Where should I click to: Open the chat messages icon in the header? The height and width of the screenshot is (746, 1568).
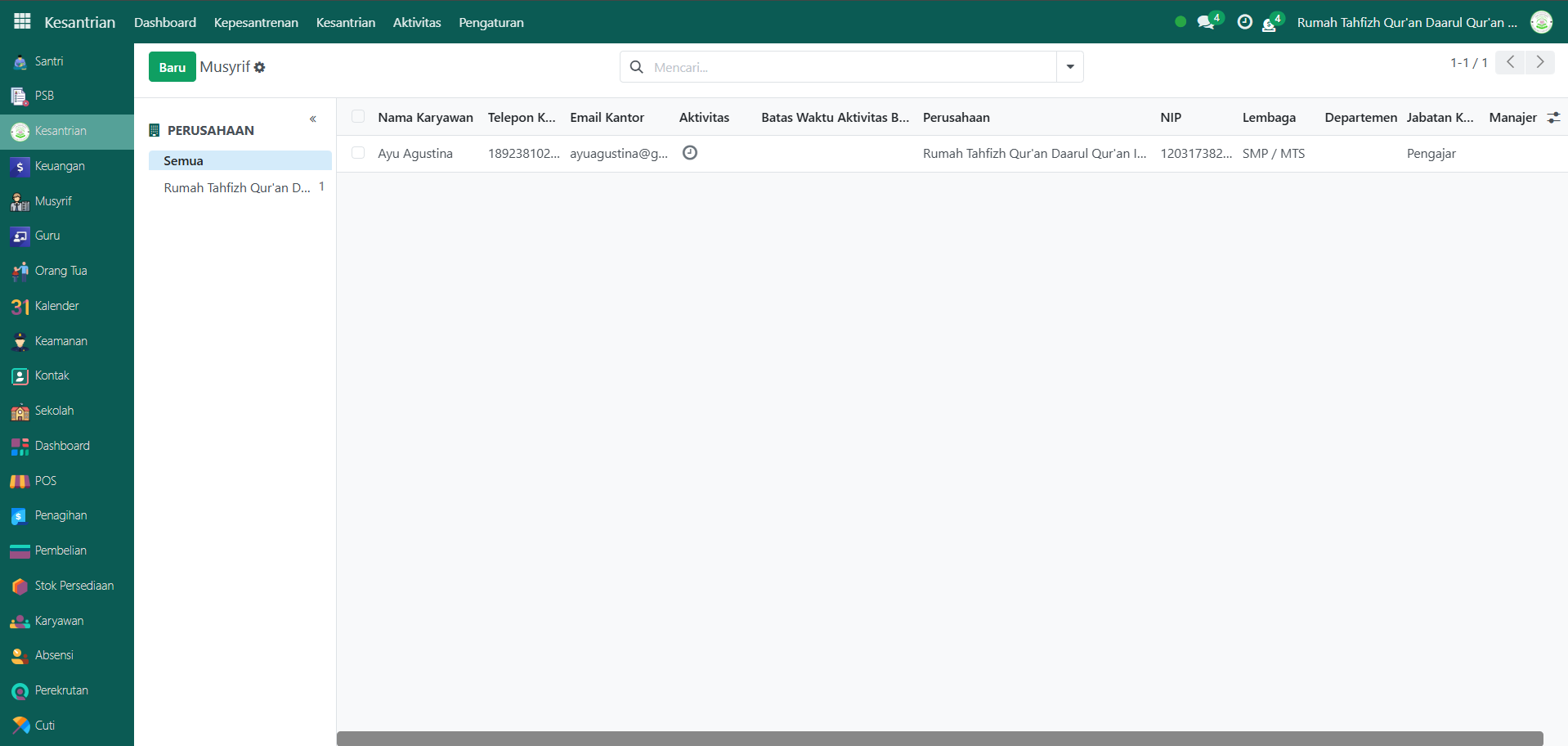click(x=1206, y=22)
